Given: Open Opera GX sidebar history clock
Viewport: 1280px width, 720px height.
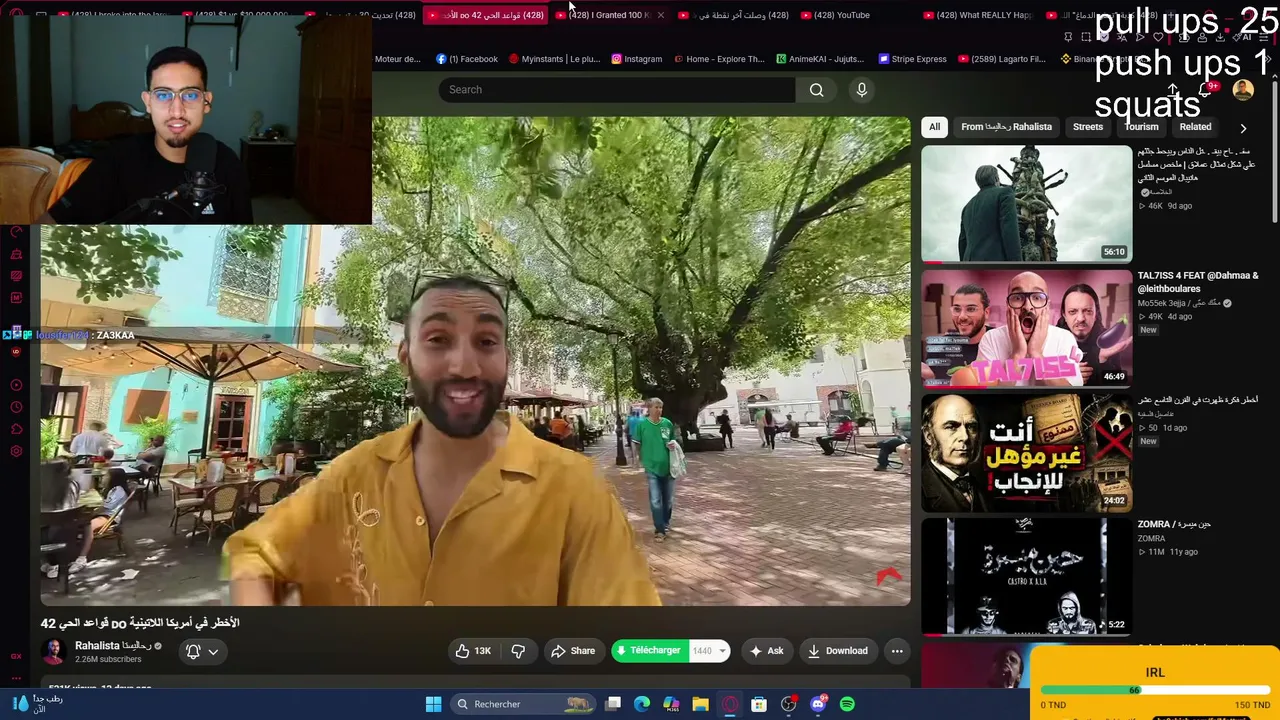Looking at the screenshot, I should coord(16,407).
